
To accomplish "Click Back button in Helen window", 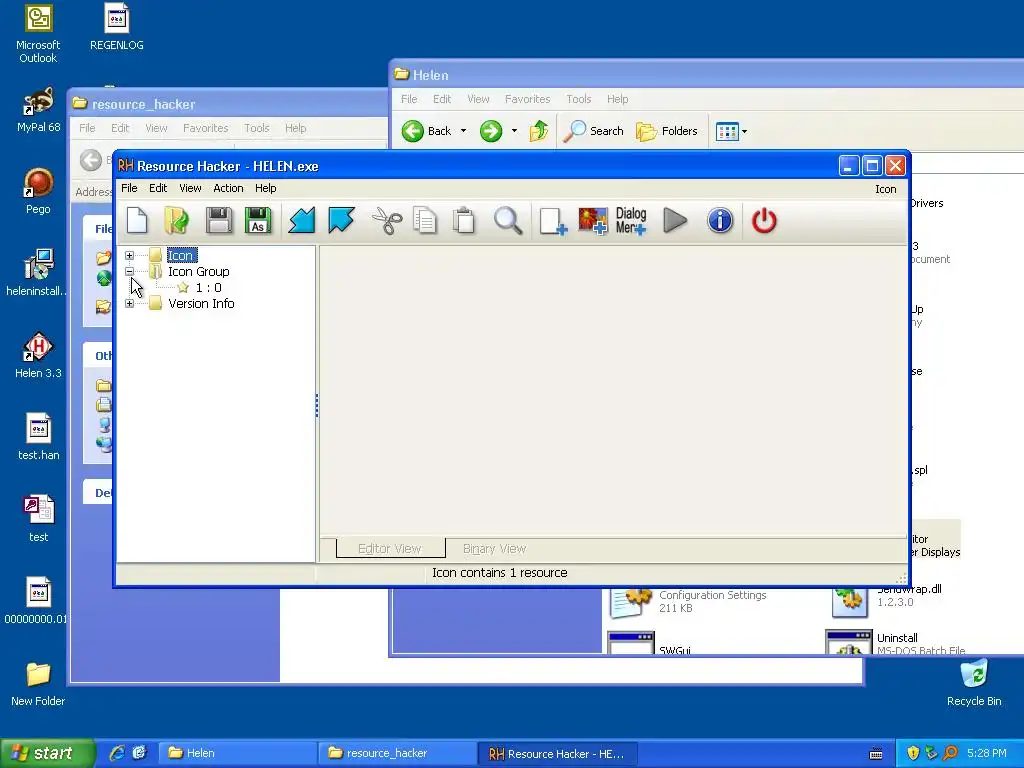I will click(x=426, y=131).
